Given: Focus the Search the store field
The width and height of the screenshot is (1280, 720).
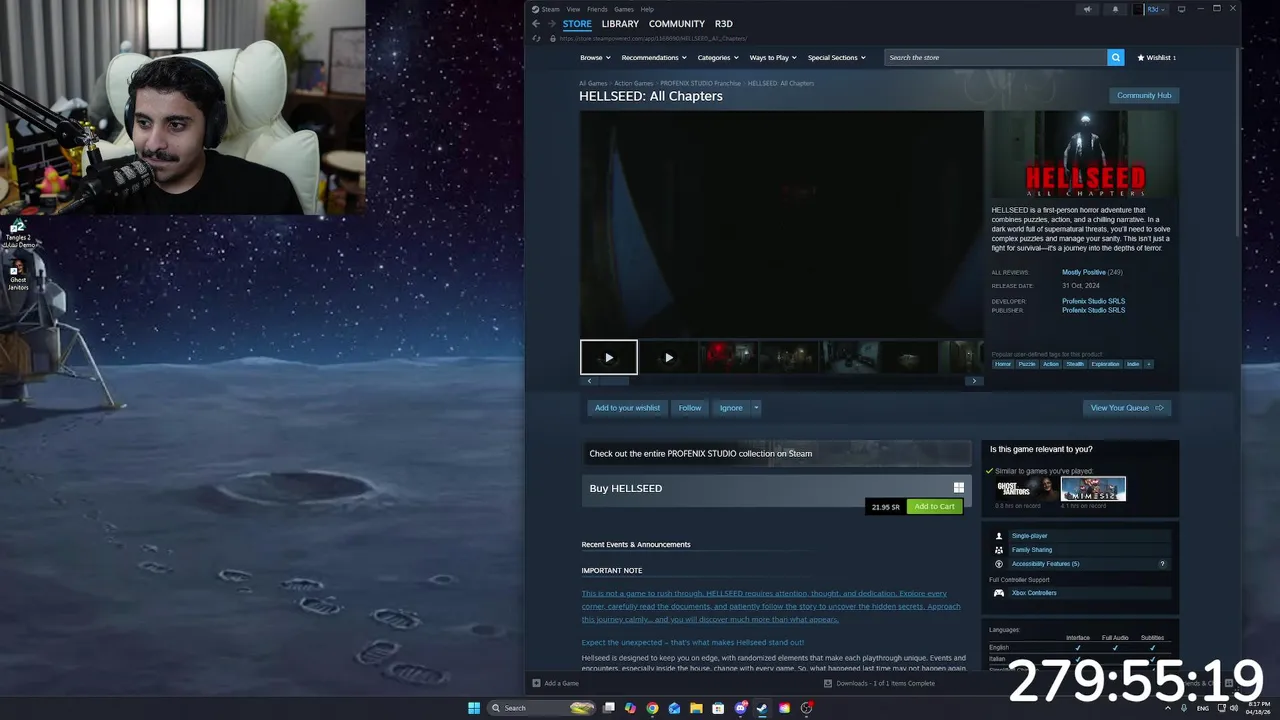Looking at the screenshot, I should [996, 57].
